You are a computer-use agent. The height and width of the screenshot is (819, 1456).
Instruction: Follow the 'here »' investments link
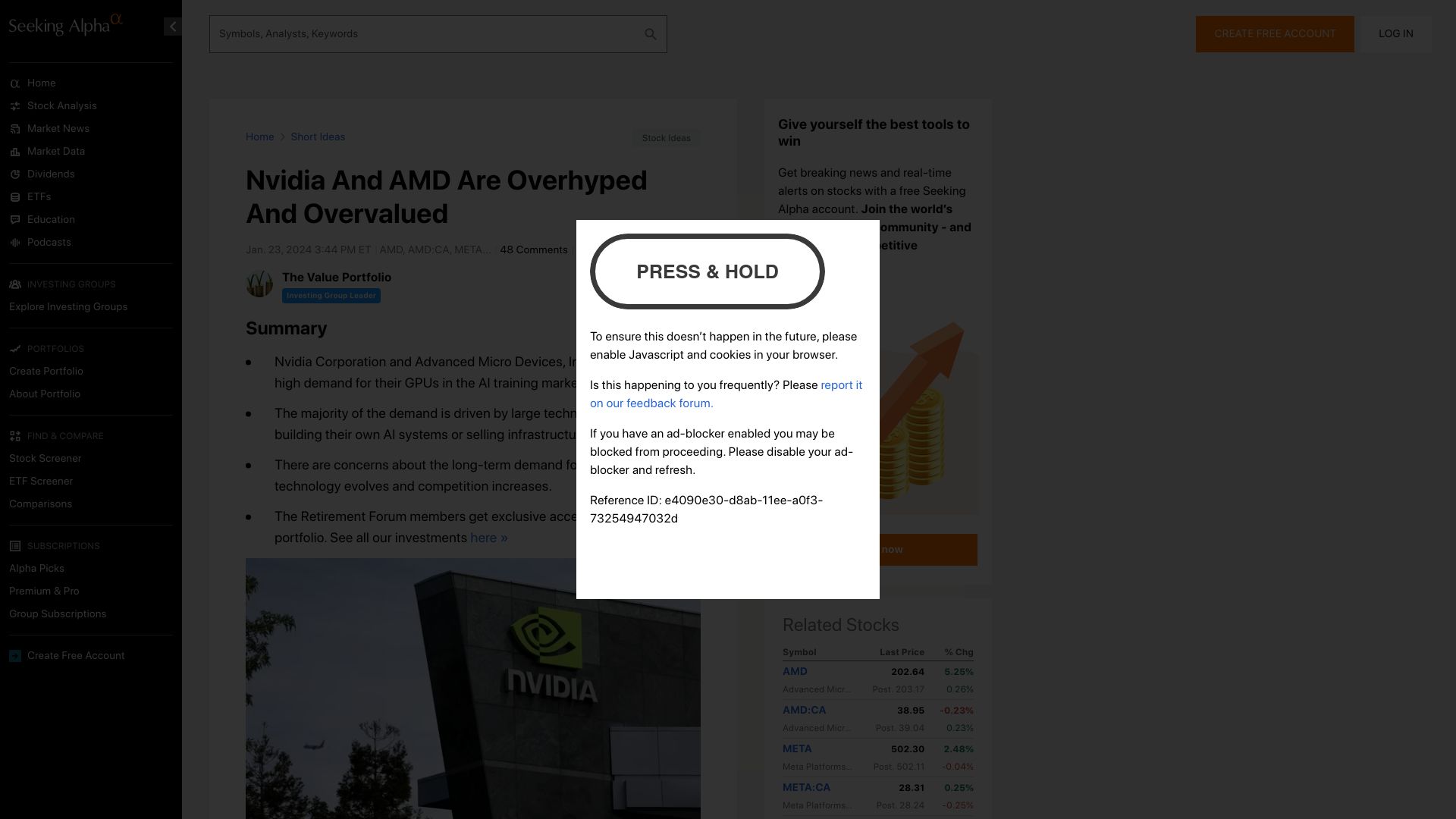(x=489, y=538)
